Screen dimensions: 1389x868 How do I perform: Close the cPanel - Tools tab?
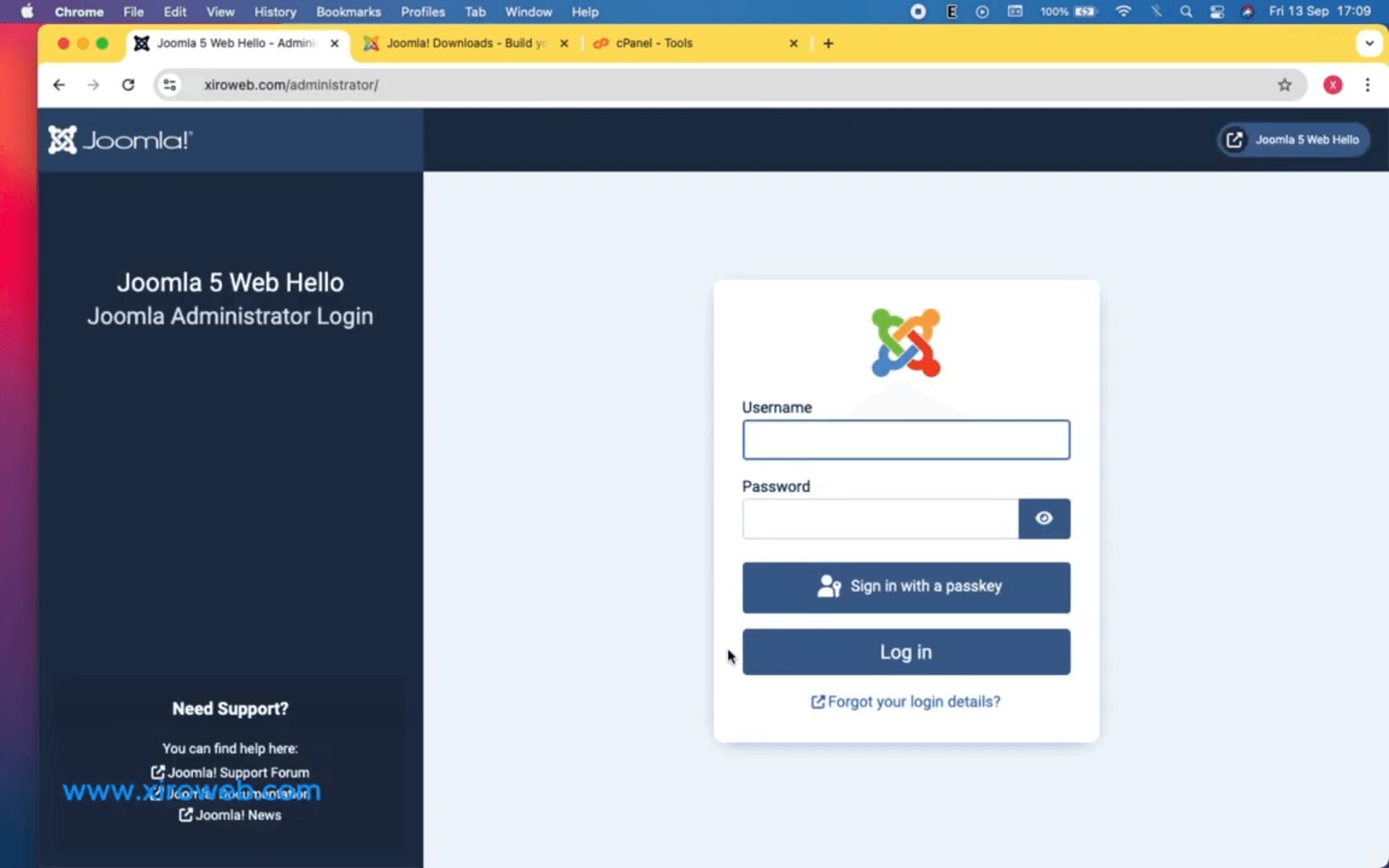[793, 43]
